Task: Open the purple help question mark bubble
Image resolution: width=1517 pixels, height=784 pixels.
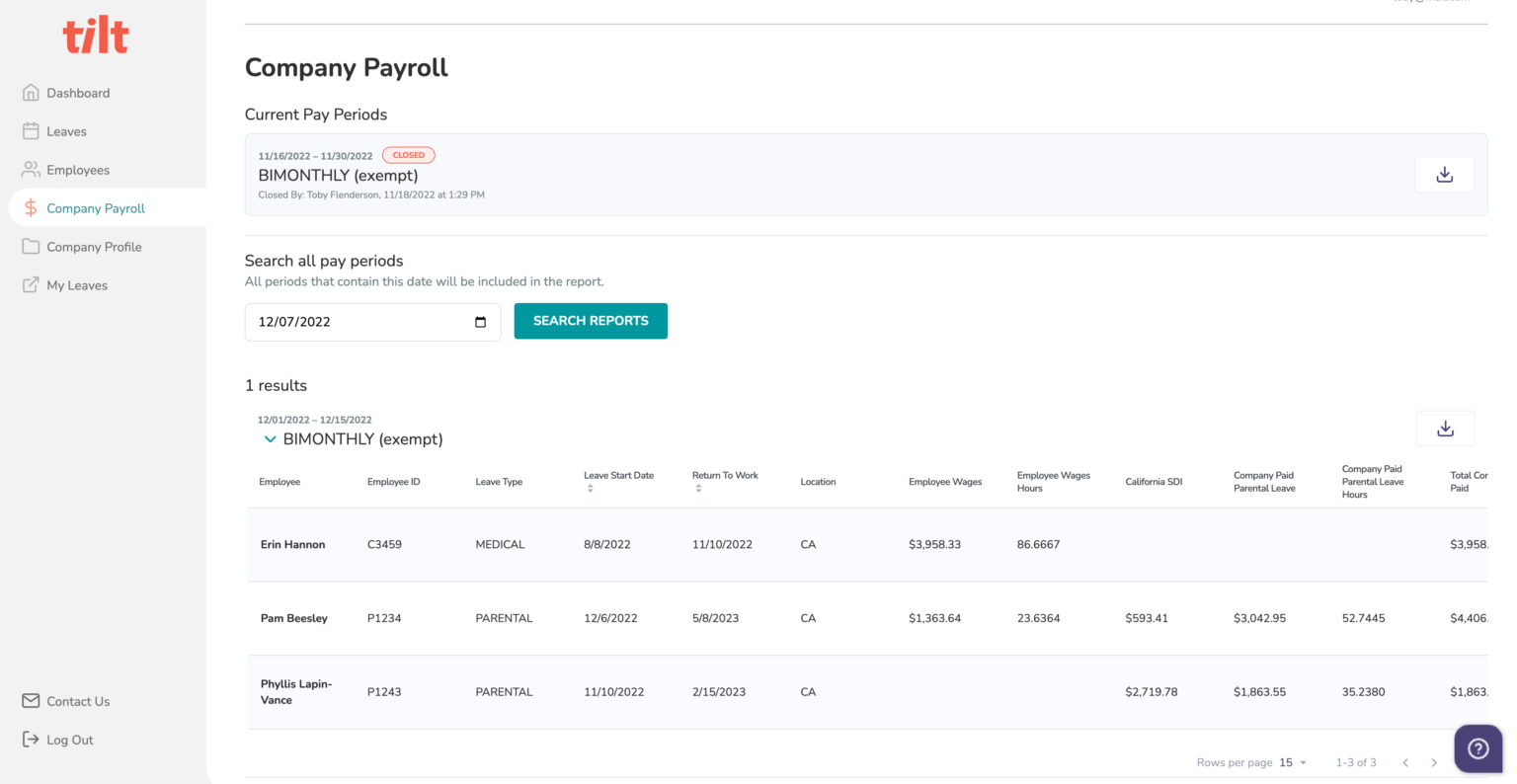Action: pyautogui.click(x=1477, y=748)
